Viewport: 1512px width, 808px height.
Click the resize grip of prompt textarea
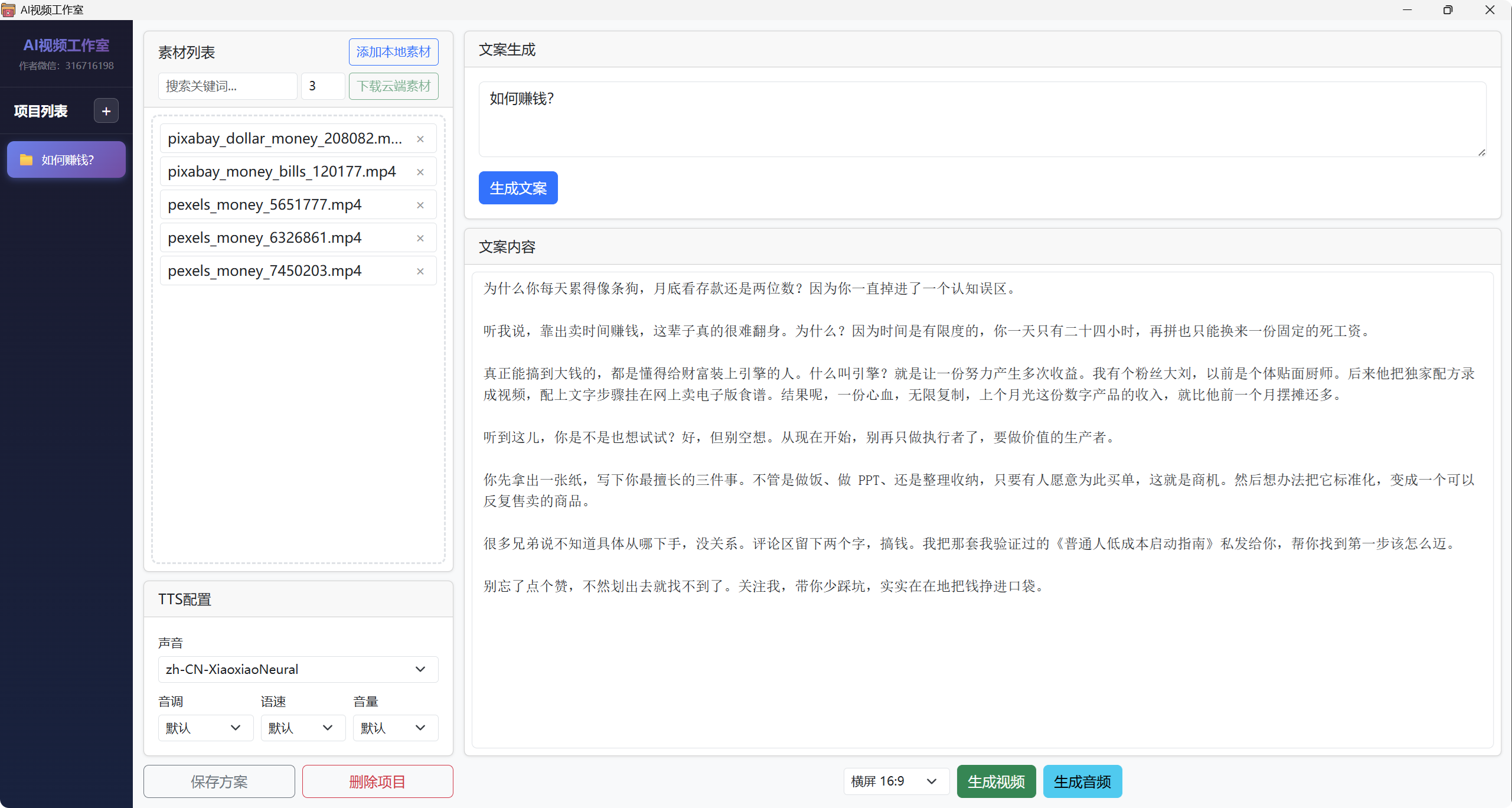1481,152
